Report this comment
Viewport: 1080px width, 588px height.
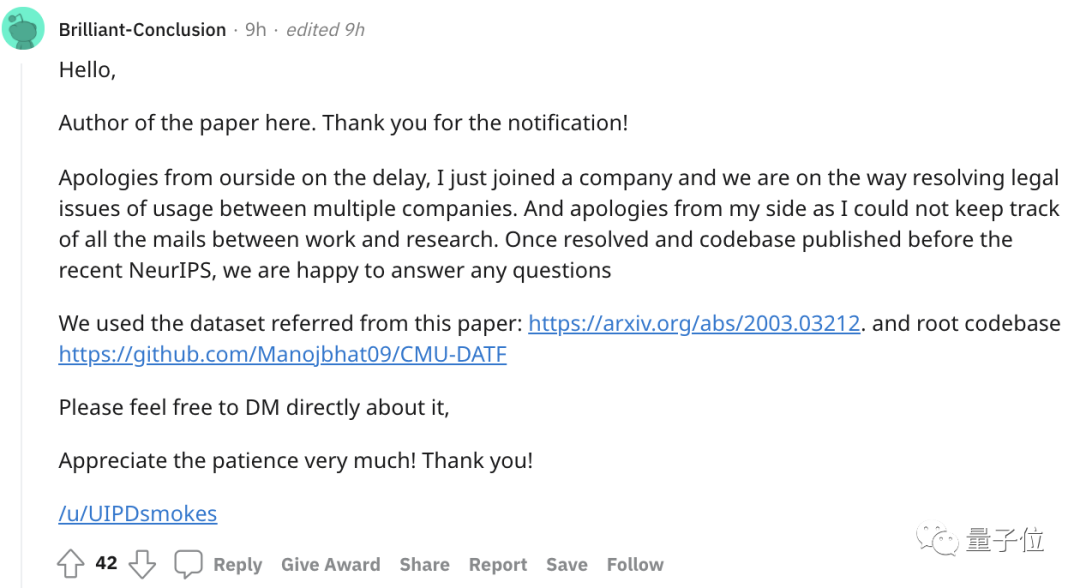click(498, 565)
